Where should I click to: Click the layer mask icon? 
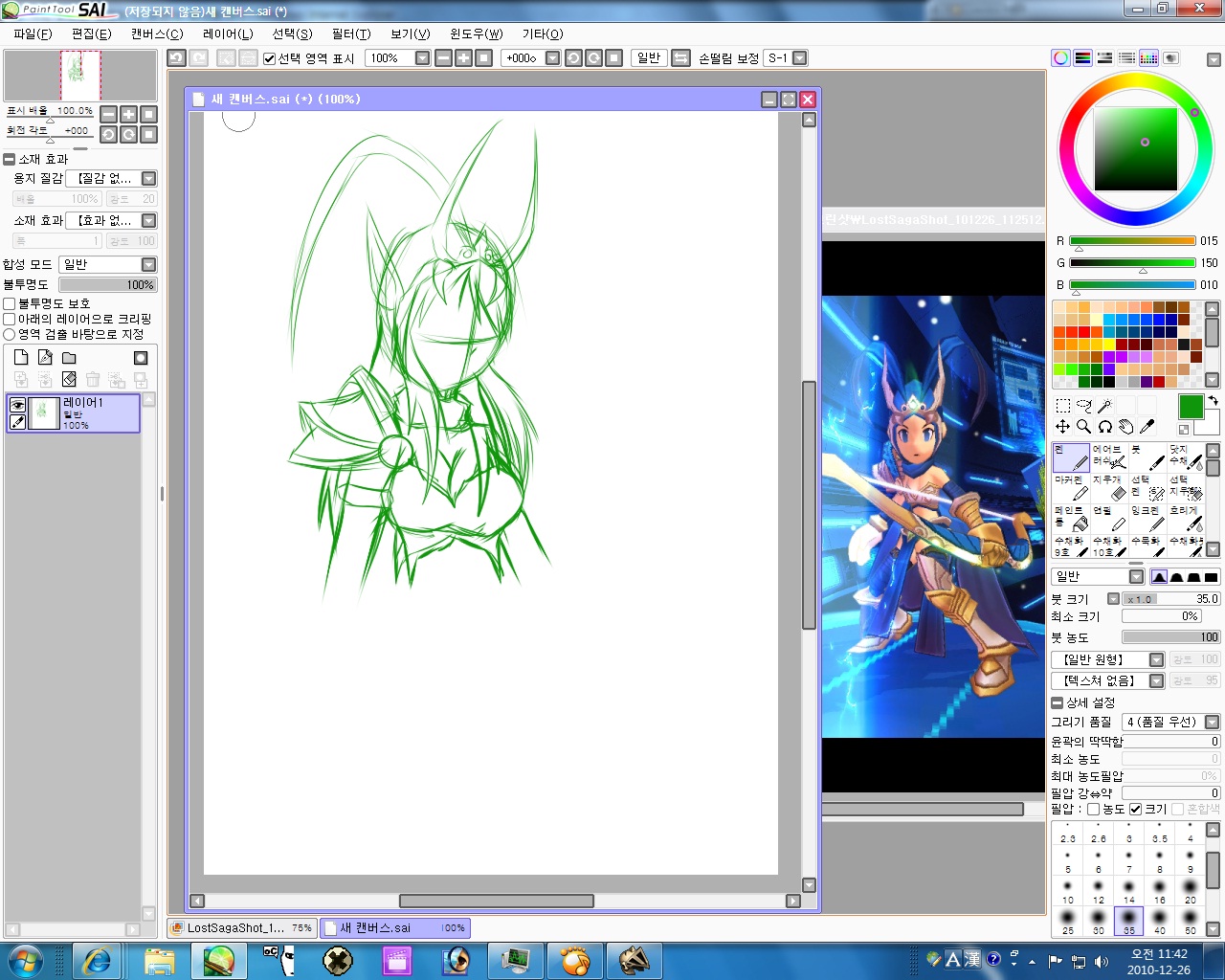(141, 358)
